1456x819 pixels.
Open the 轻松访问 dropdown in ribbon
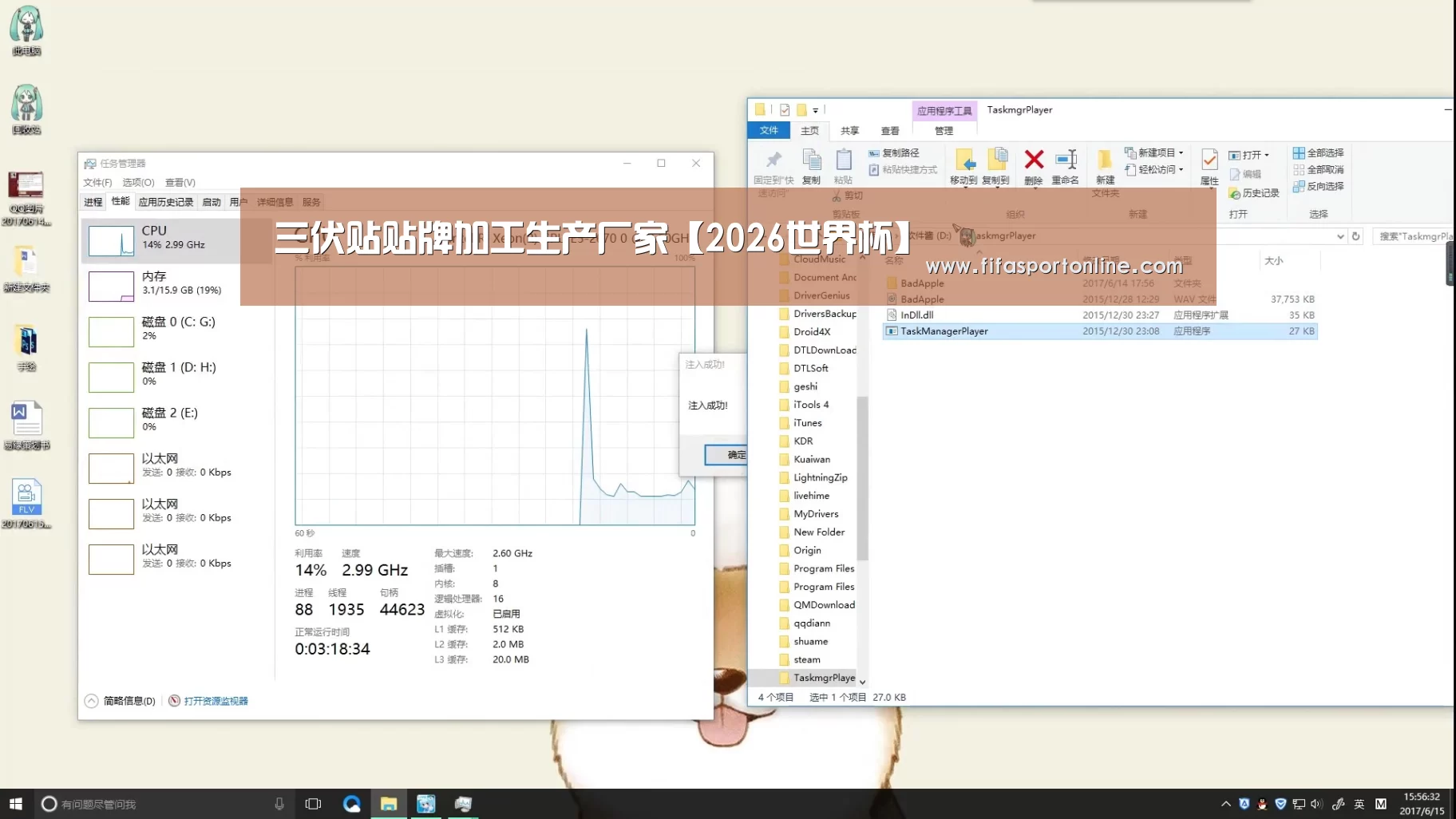1153,169
